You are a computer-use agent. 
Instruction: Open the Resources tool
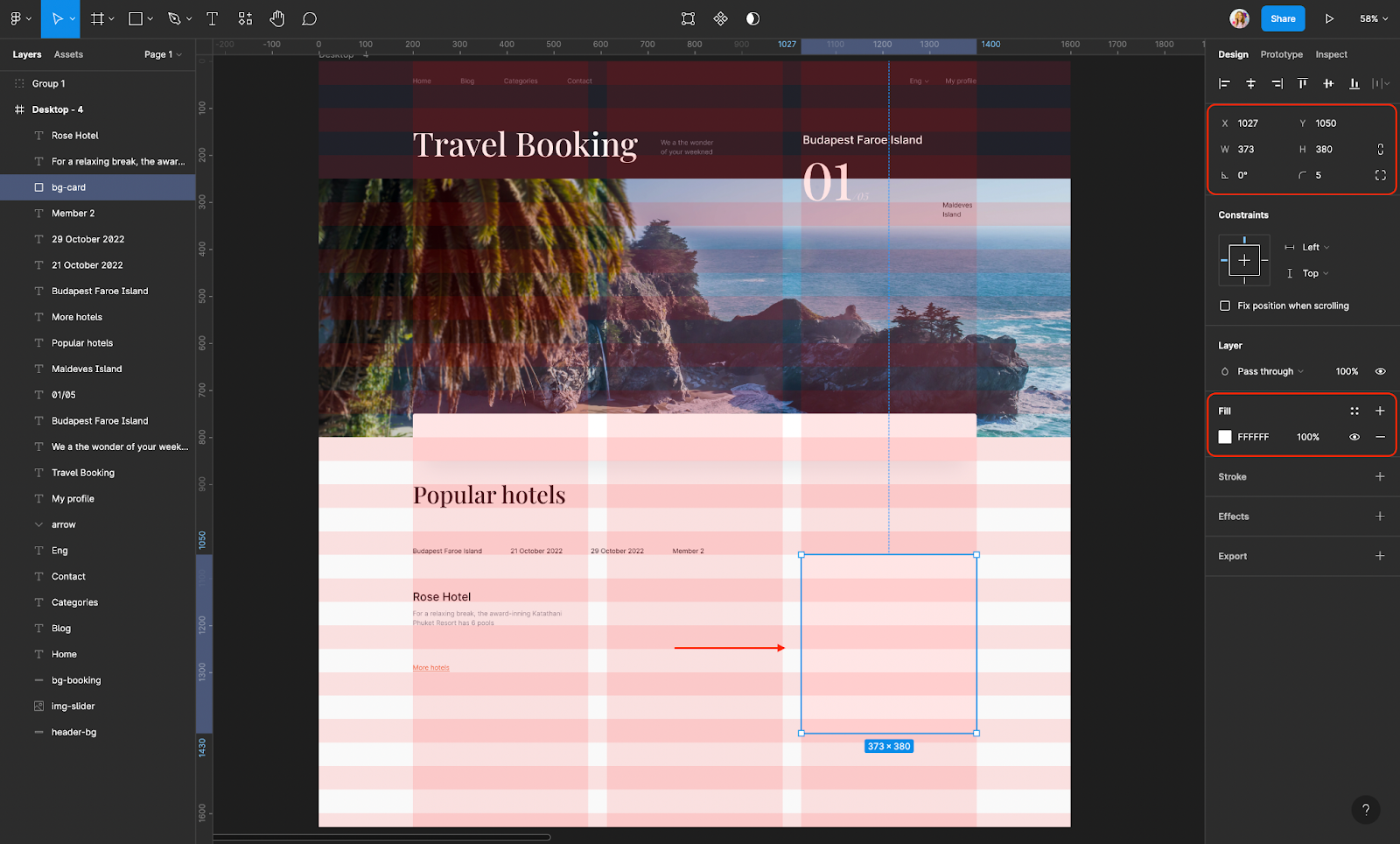click(x=245, y=18)
